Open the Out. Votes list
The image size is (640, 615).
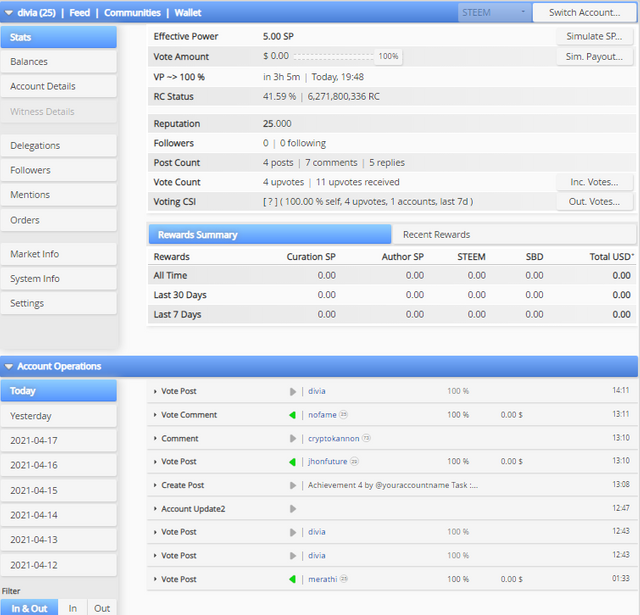[x=594, y=202]
